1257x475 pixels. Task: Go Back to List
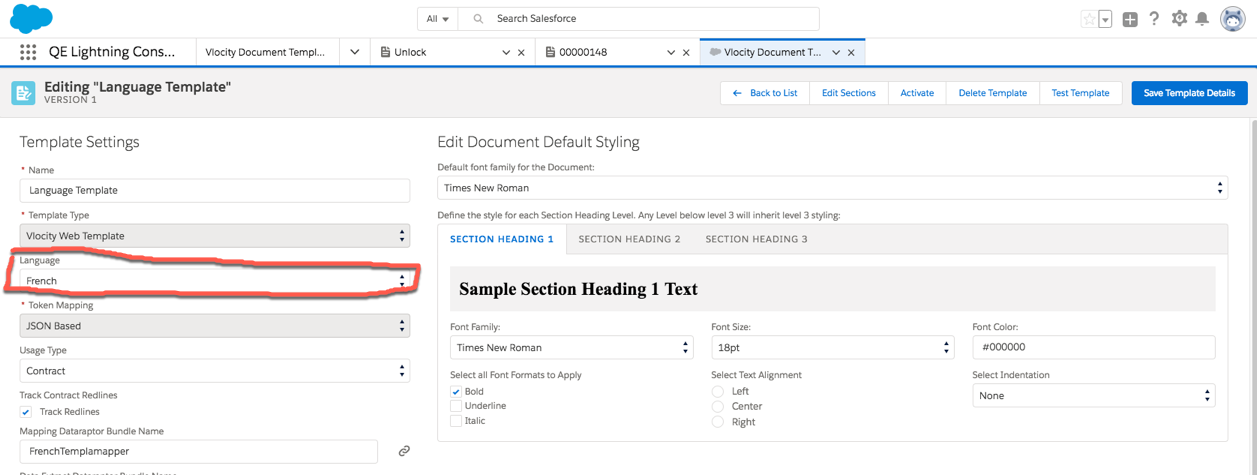tap(764, 93)
